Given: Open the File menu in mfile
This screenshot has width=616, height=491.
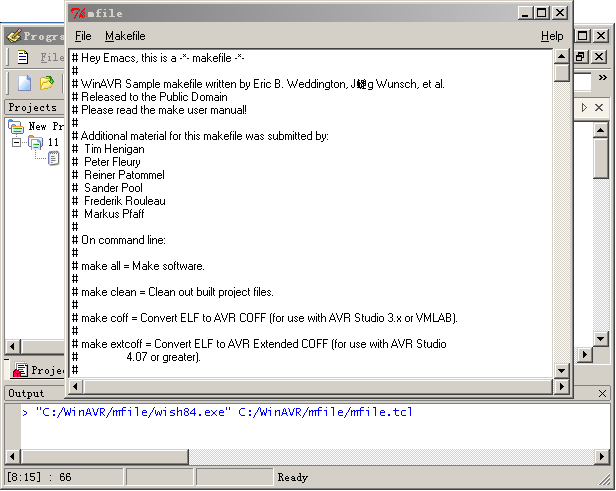Looking at the screenshot, I should pos(83,36).
